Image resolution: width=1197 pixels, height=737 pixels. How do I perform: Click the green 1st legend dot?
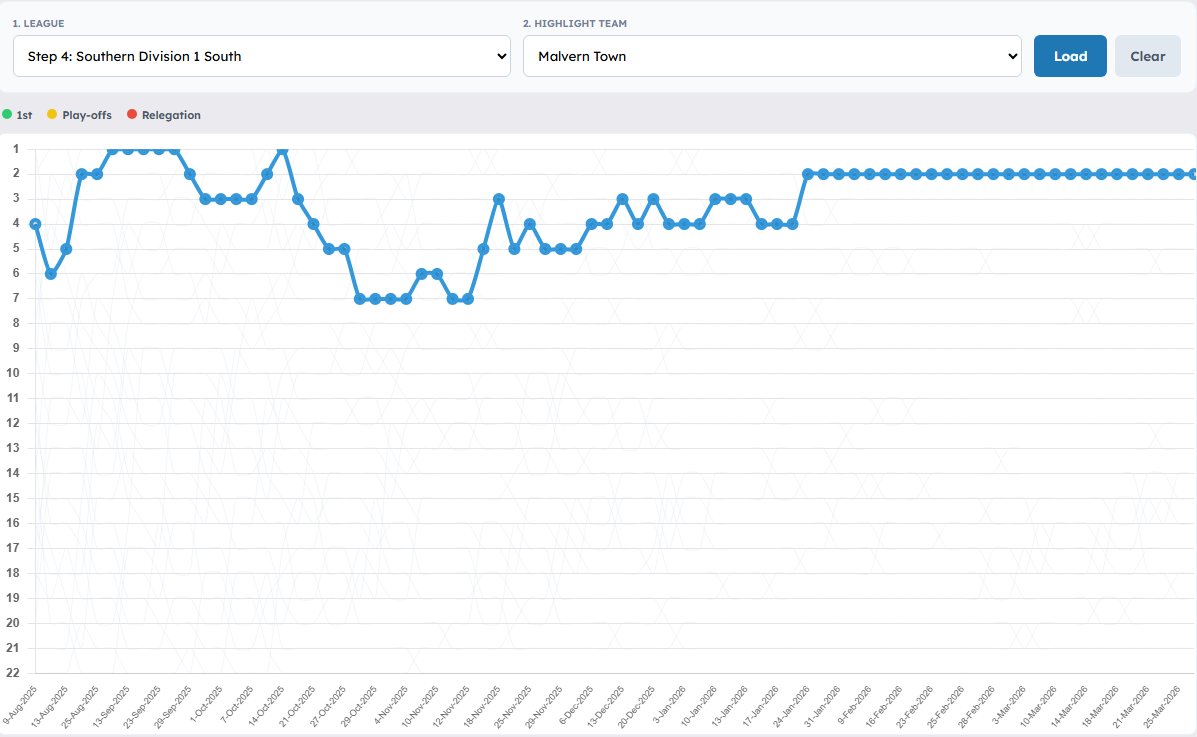point(7,115)
